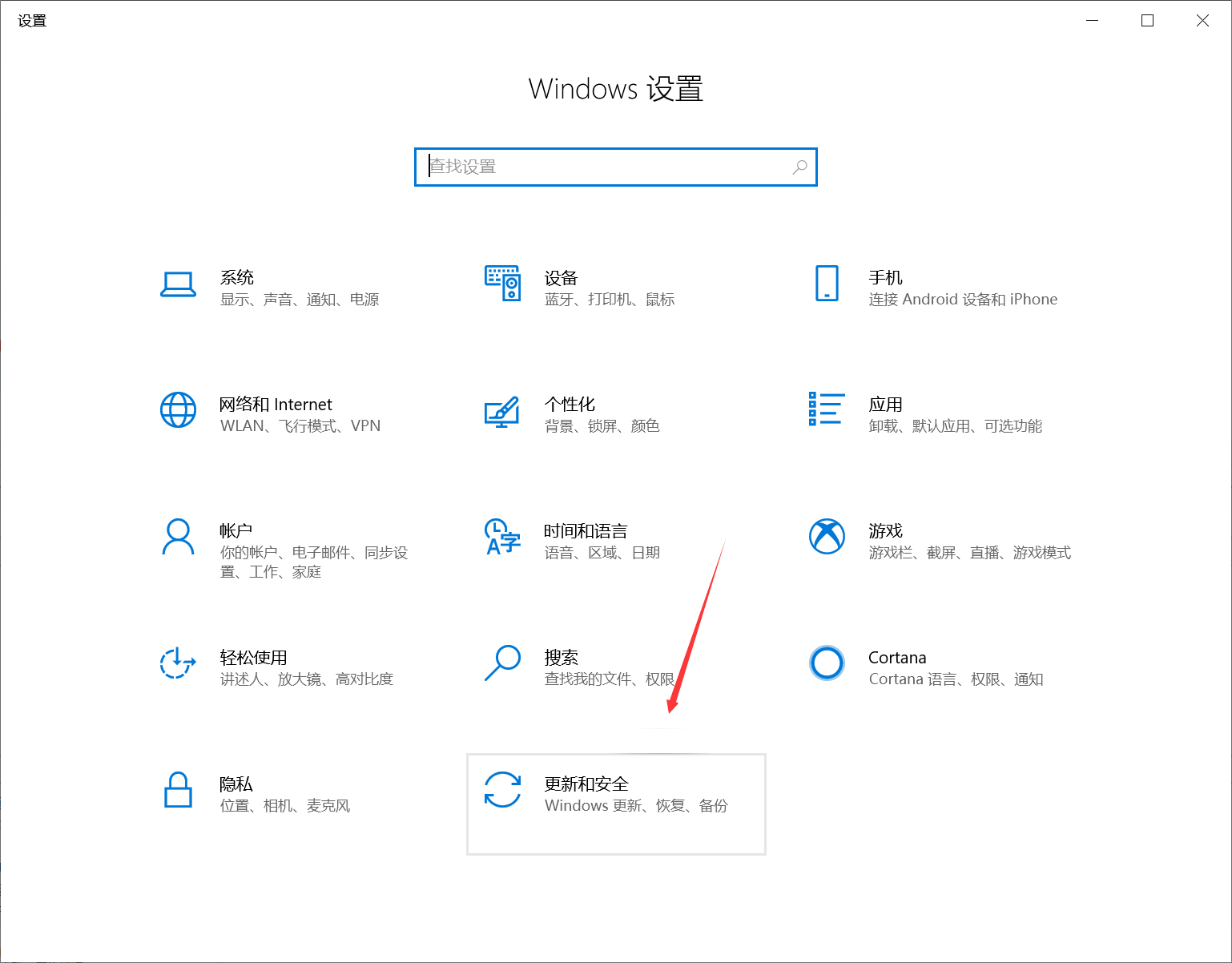Image resolution: width=1232 pixels, height=963 pixels.
Task: Open the 系统 laptop icon
Action: click(178, 284)
